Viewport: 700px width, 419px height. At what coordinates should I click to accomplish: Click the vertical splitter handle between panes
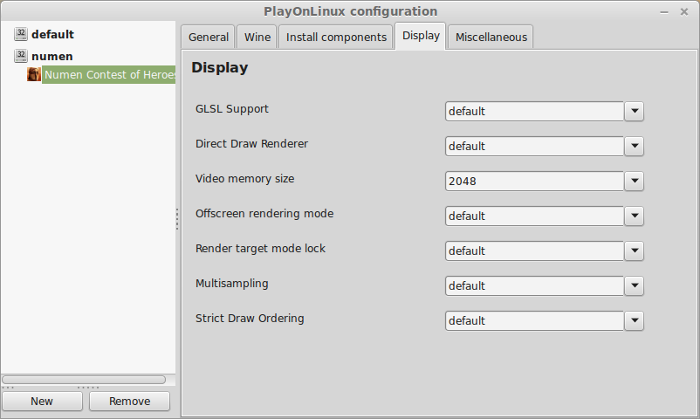point(177,219)
